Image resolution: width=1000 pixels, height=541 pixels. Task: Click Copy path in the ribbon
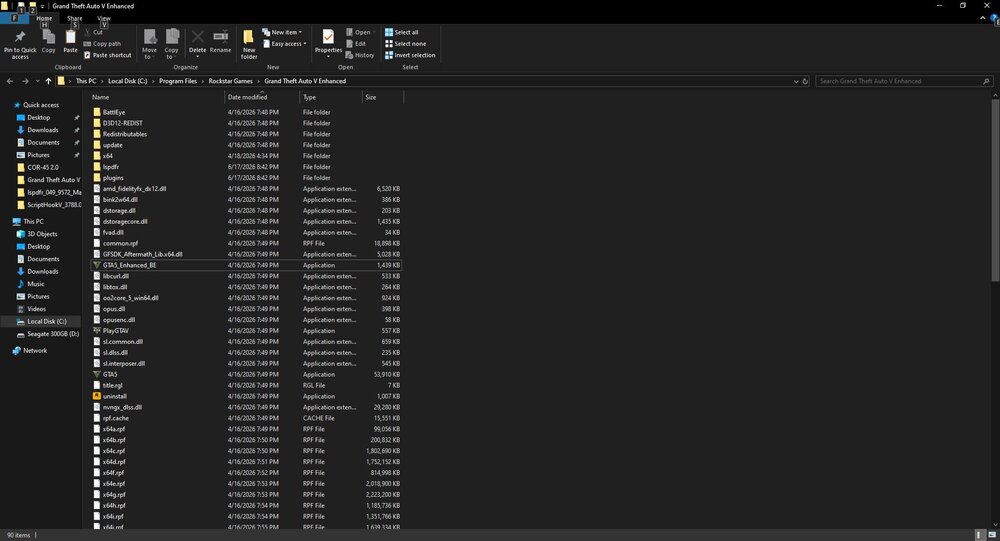pyautogui.click(x=102, y=44)
